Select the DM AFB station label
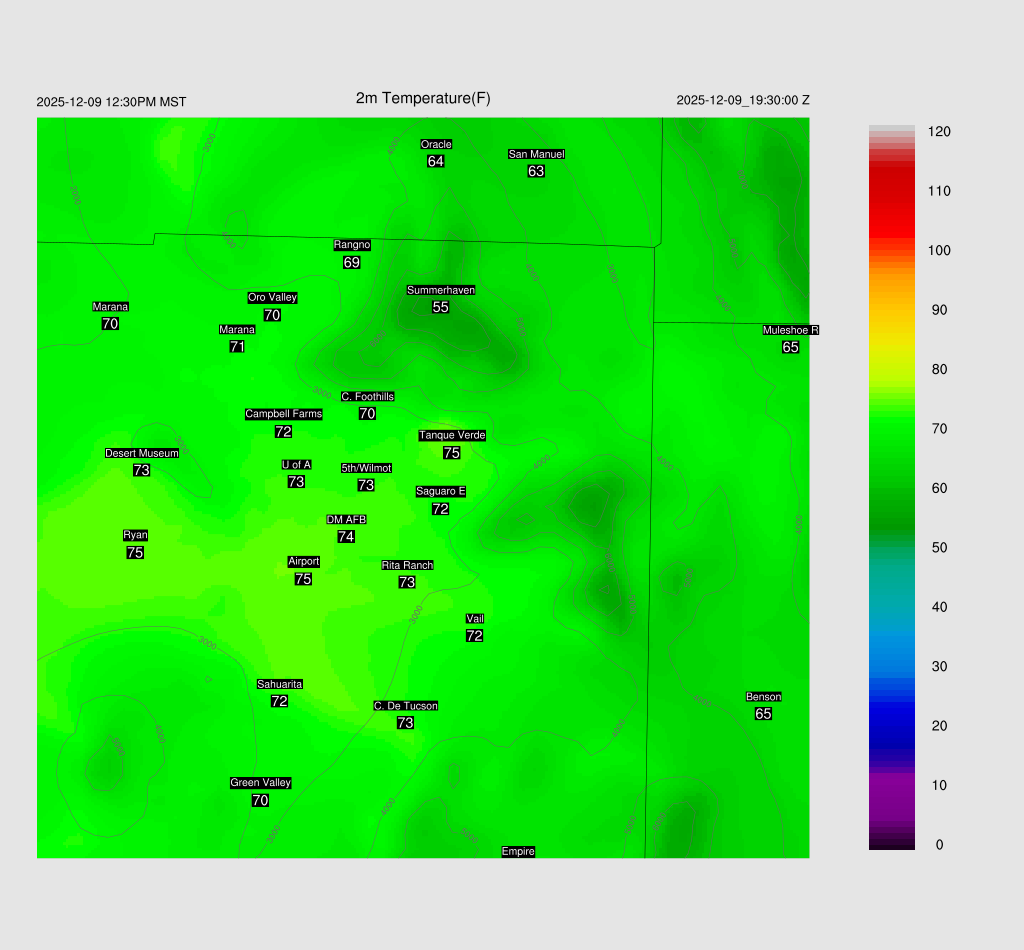The image size is (1024, 950). click(346, 520)
